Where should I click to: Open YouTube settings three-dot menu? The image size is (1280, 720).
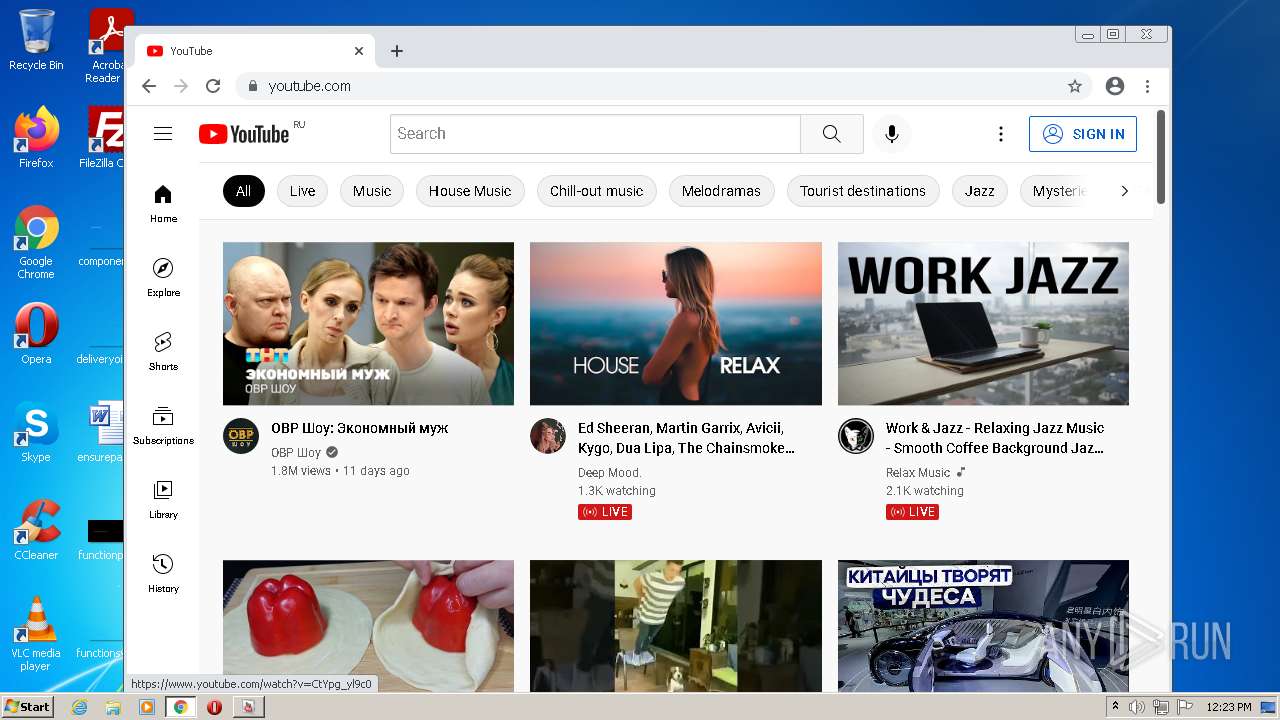point(1001,134)
